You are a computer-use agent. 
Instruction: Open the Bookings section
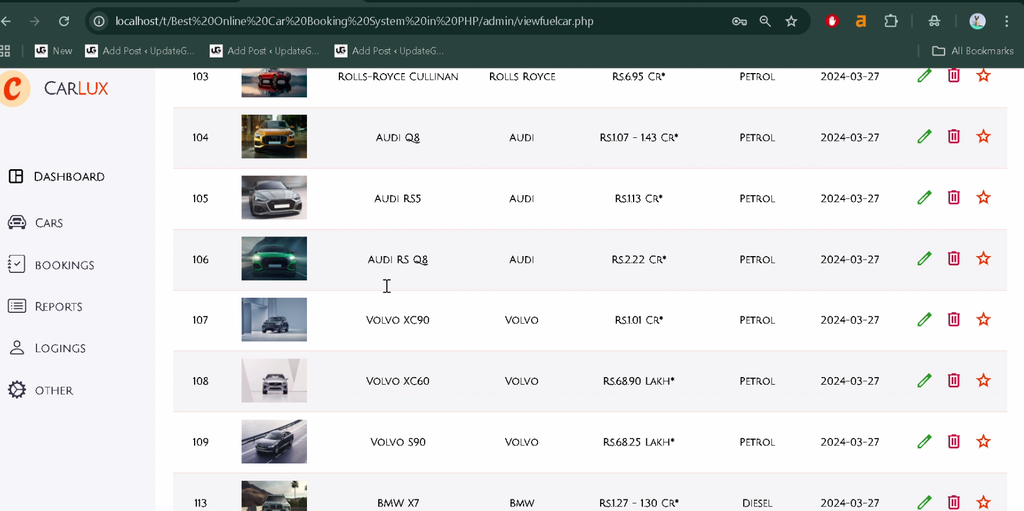51,265
